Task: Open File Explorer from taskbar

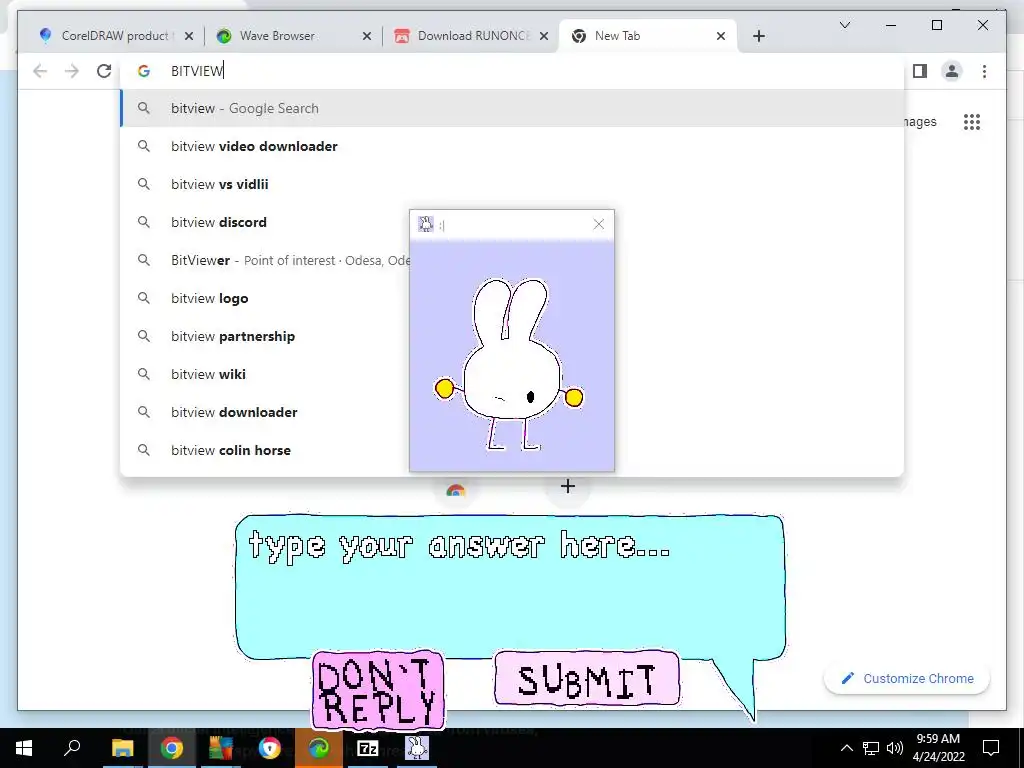Action: pos(122,748)
